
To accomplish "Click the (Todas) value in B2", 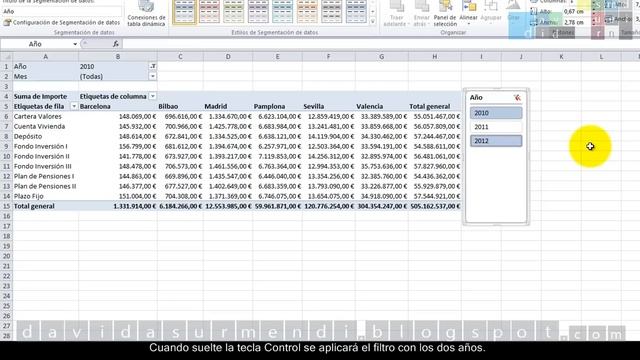I will [x=91, y=76].
